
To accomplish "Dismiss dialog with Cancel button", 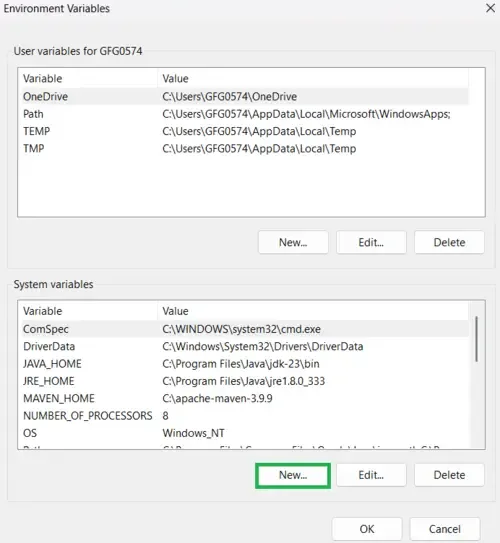I will [x=445, y=529].
